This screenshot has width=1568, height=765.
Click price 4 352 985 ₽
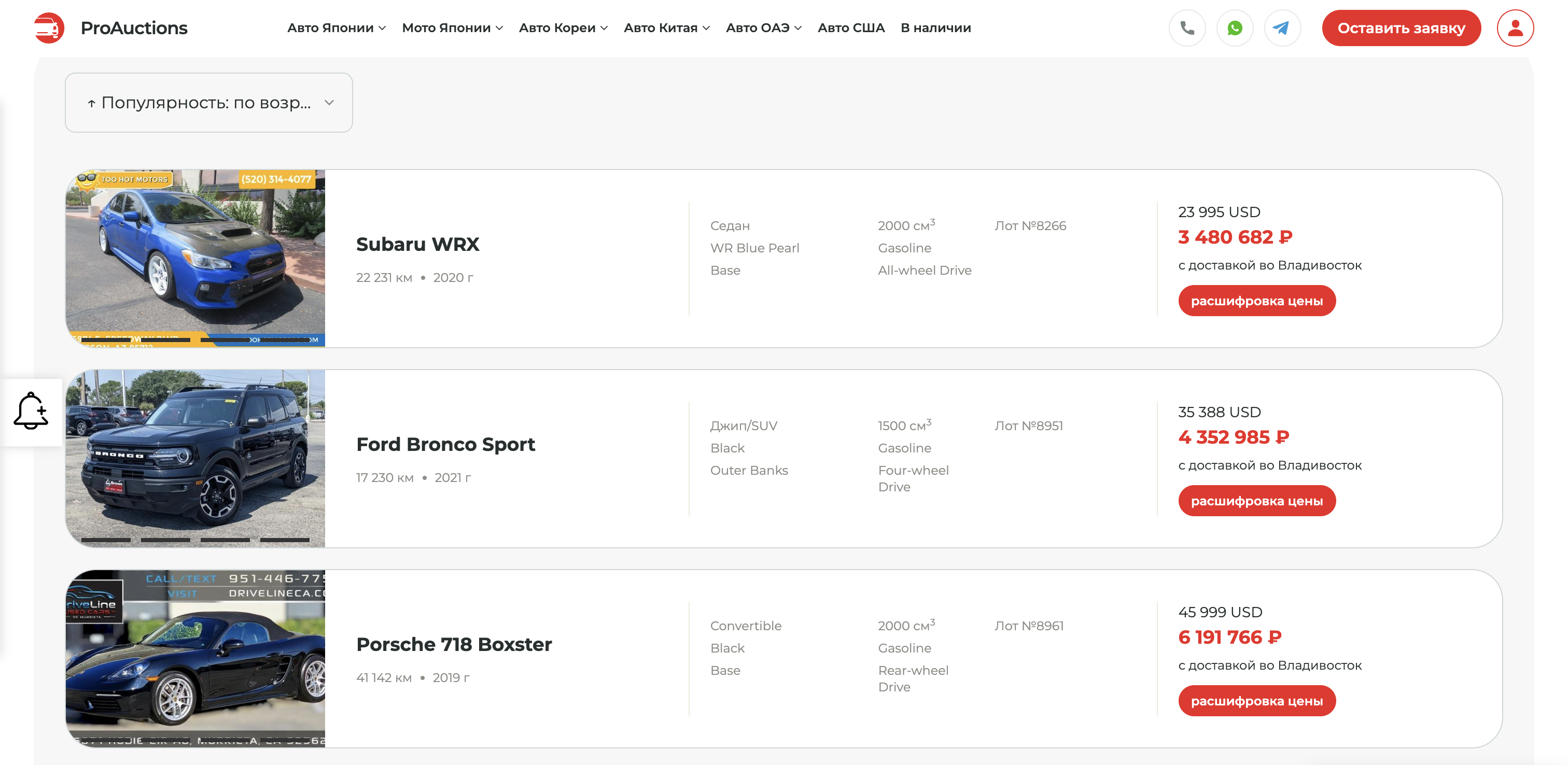(1233, 437)
